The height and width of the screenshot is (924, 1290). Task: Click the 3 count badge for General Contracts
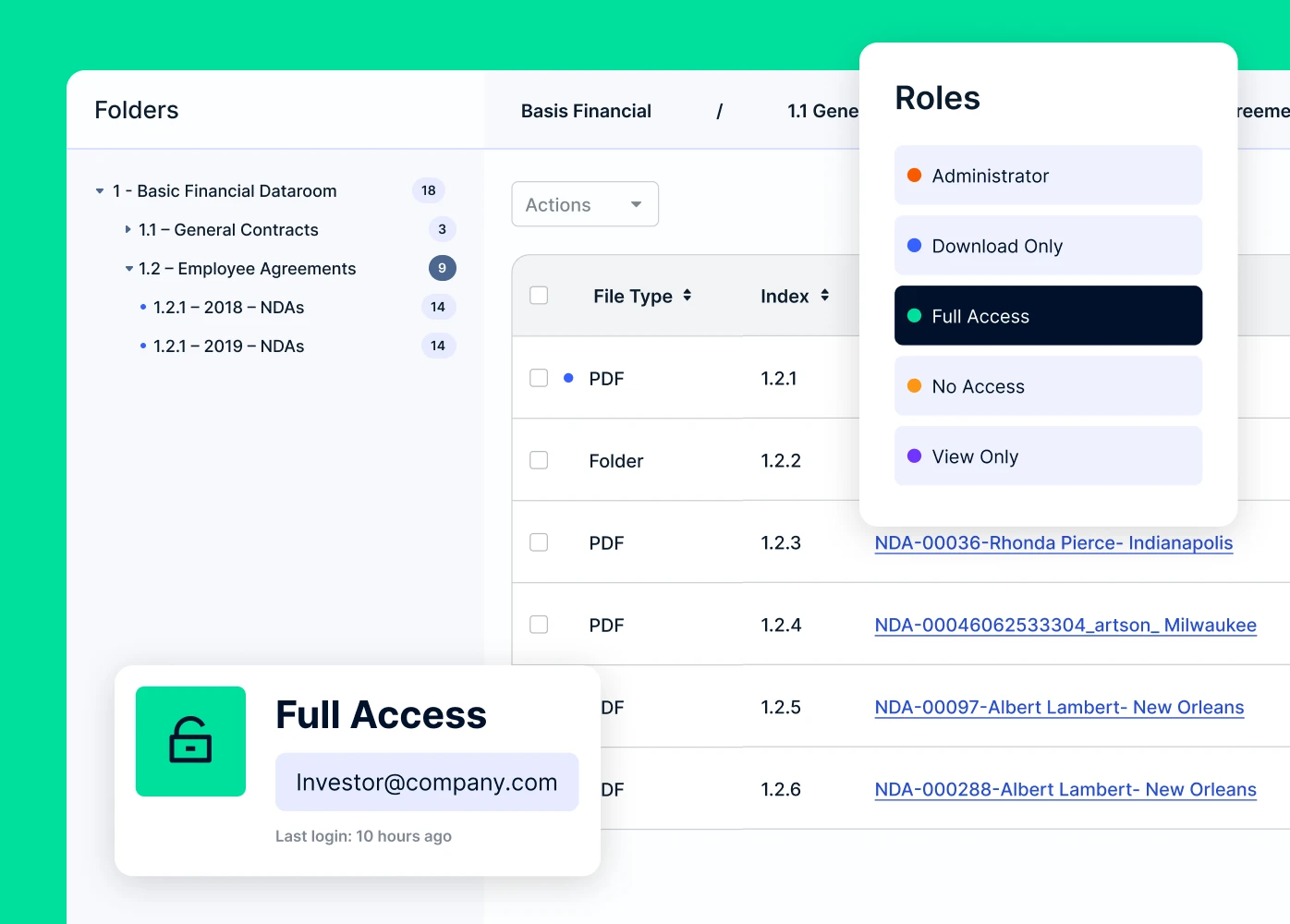(x=442, y=229)
